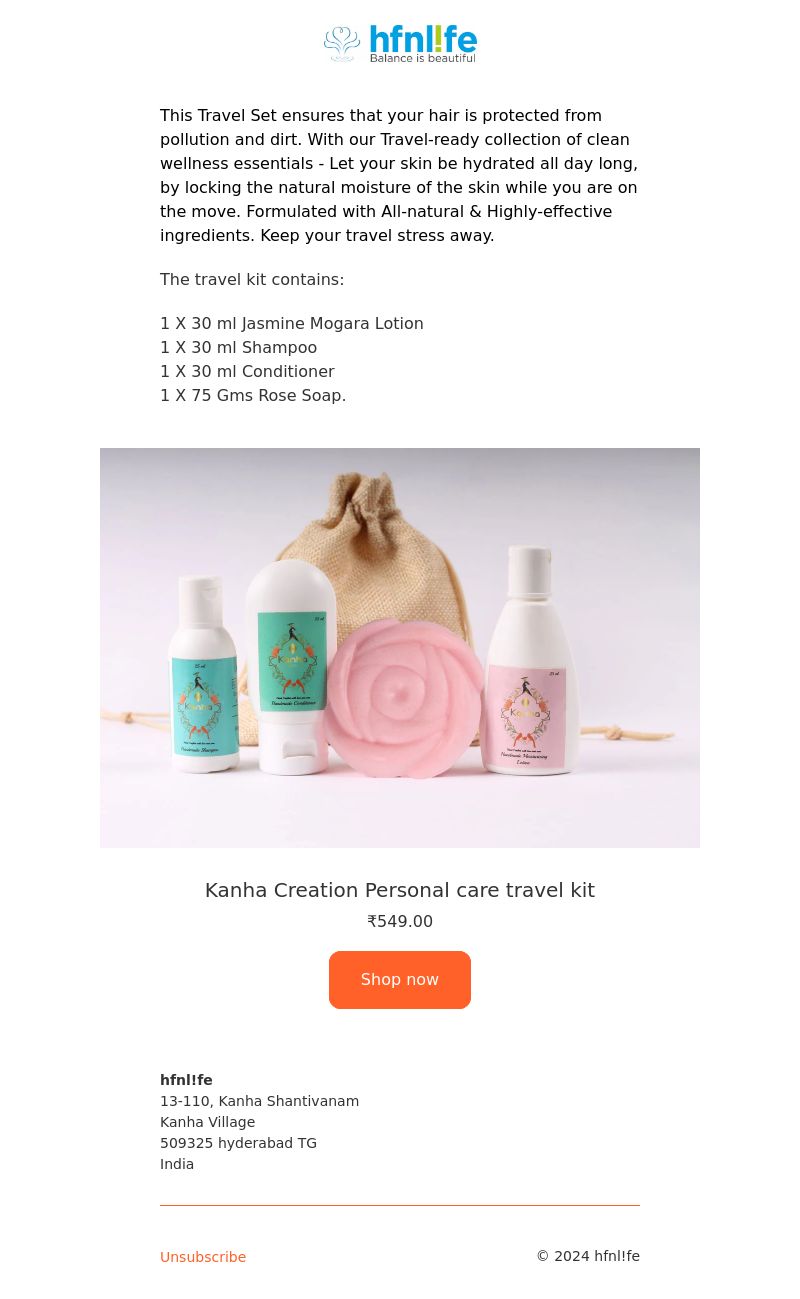
Task: Click 'The travel kit contains:' text
Action: (252, 280)
